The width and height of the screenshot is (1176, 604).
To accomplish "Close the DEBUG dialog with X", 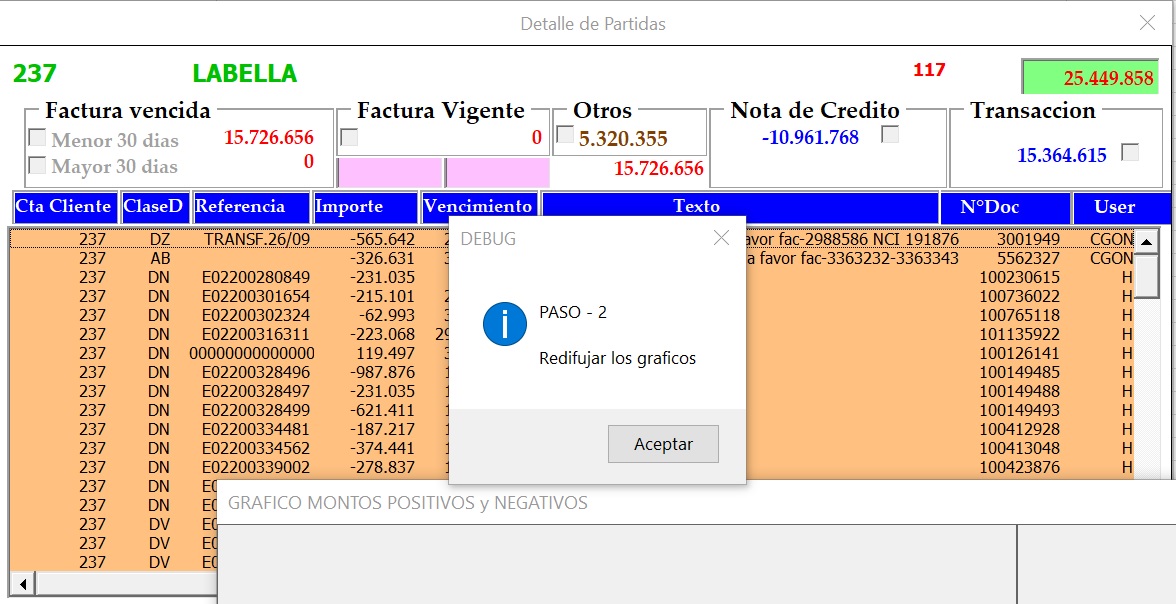I will point(722,238).
